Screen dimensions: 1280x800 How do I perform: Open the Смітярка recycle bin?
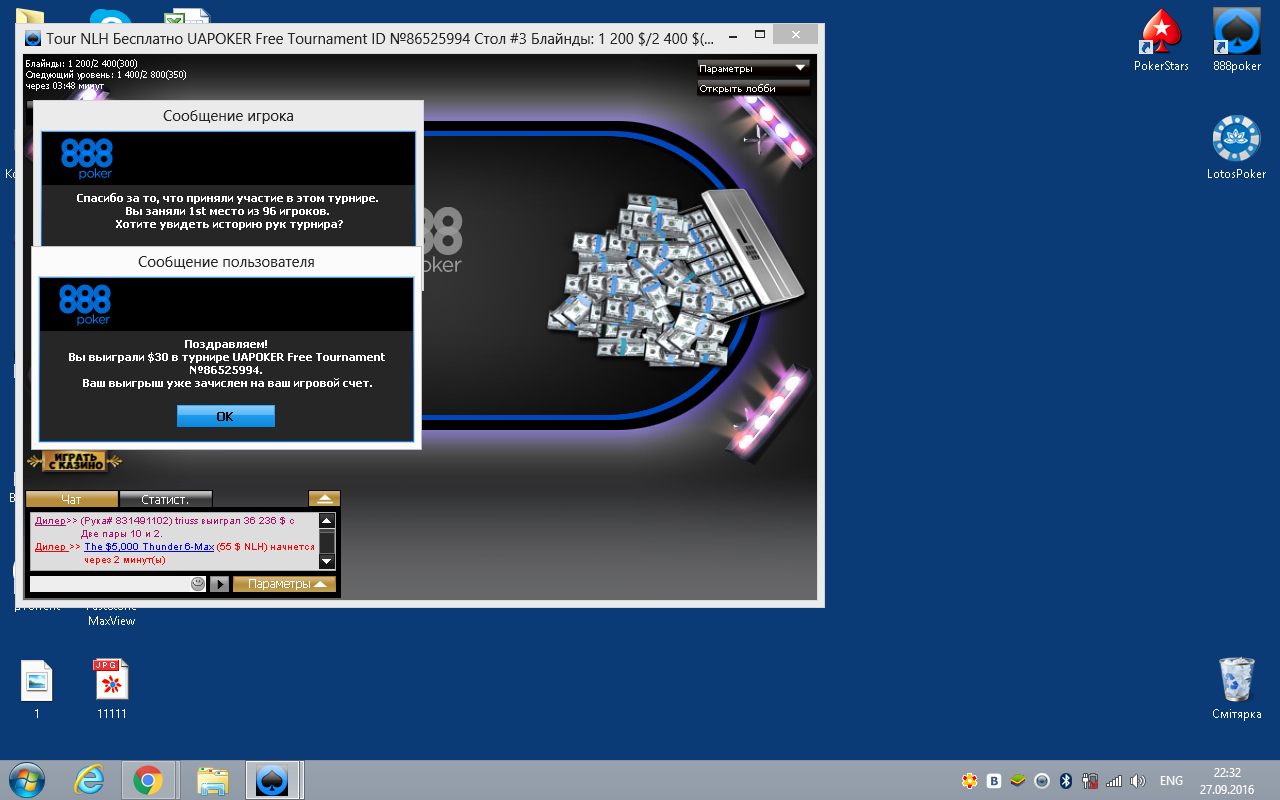[1237, 688]
